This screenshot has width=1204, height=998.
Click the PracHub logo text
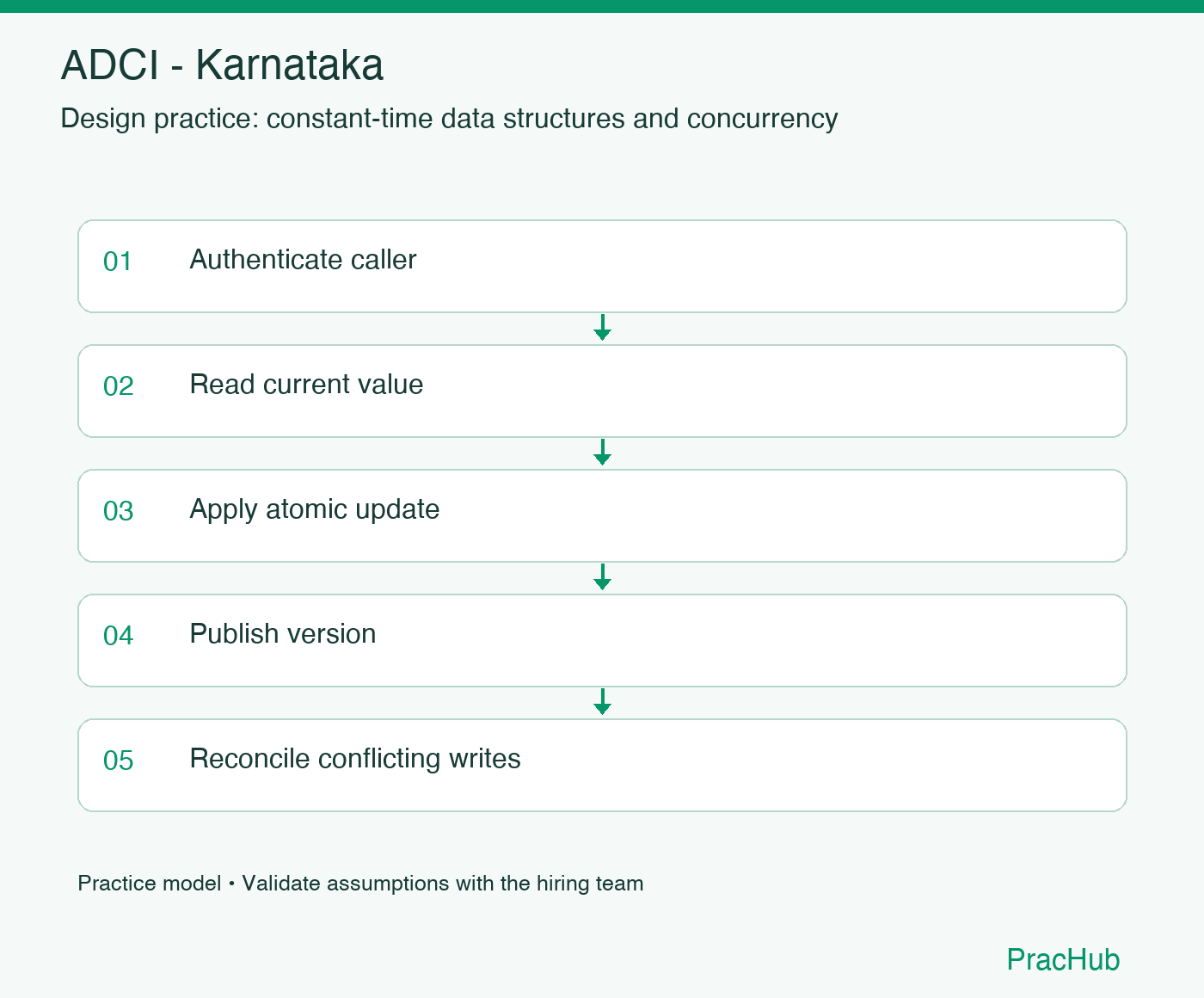(1063, 959)
